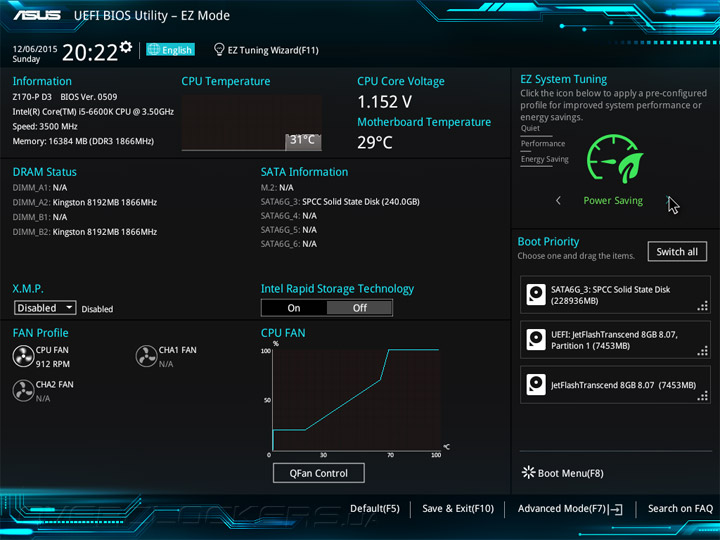Screen dimensions: 720x540
Task: Click the EZ Tuning Wizard lightbulb icon
Action: point(219,50)
